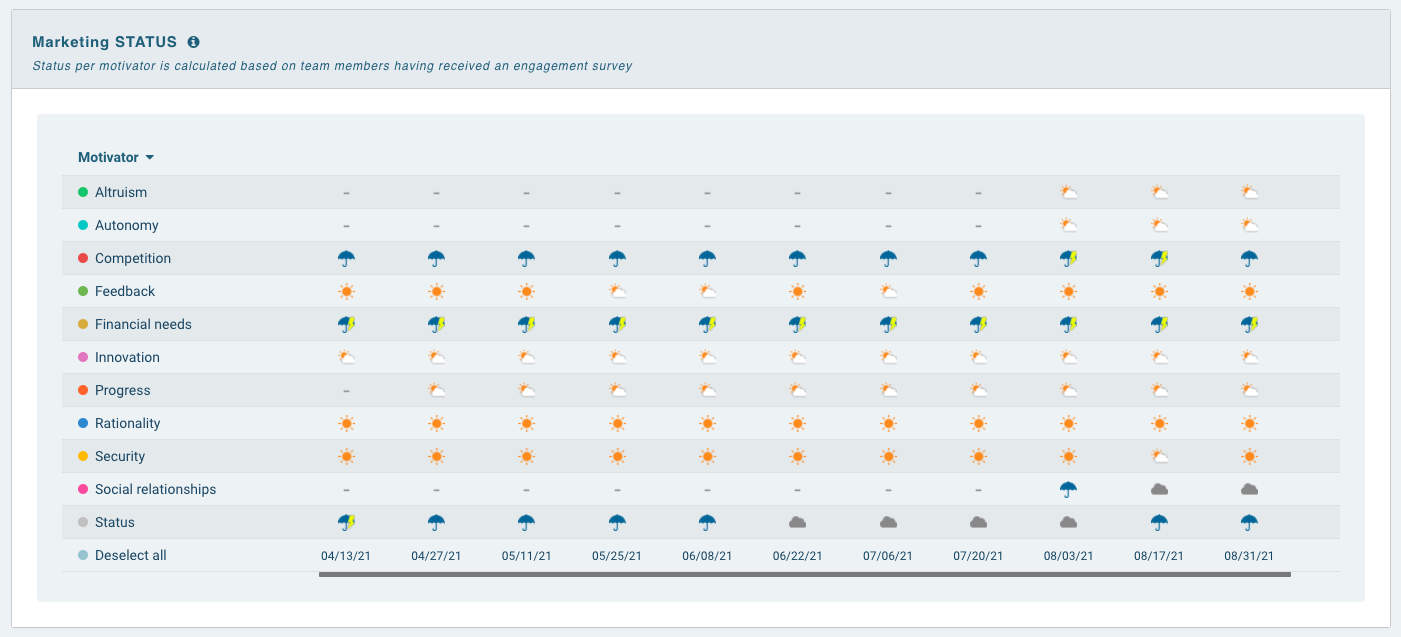Select the sunny icon for Rationality on 06/08/21

pyautogui.click(x=707, y=422)
